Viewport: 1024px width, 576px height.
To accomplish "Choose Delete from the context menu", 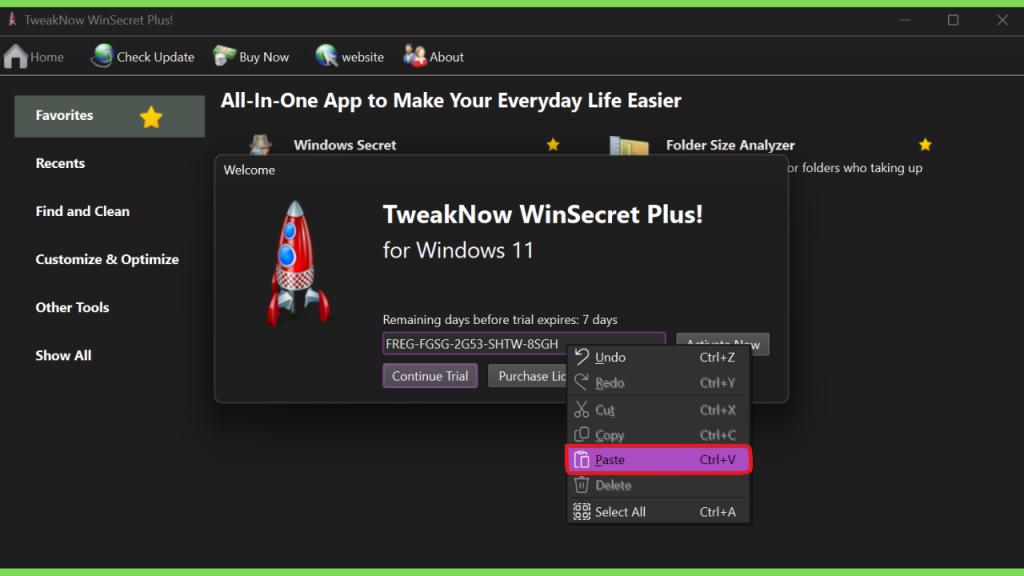I will tap(658, 485).
